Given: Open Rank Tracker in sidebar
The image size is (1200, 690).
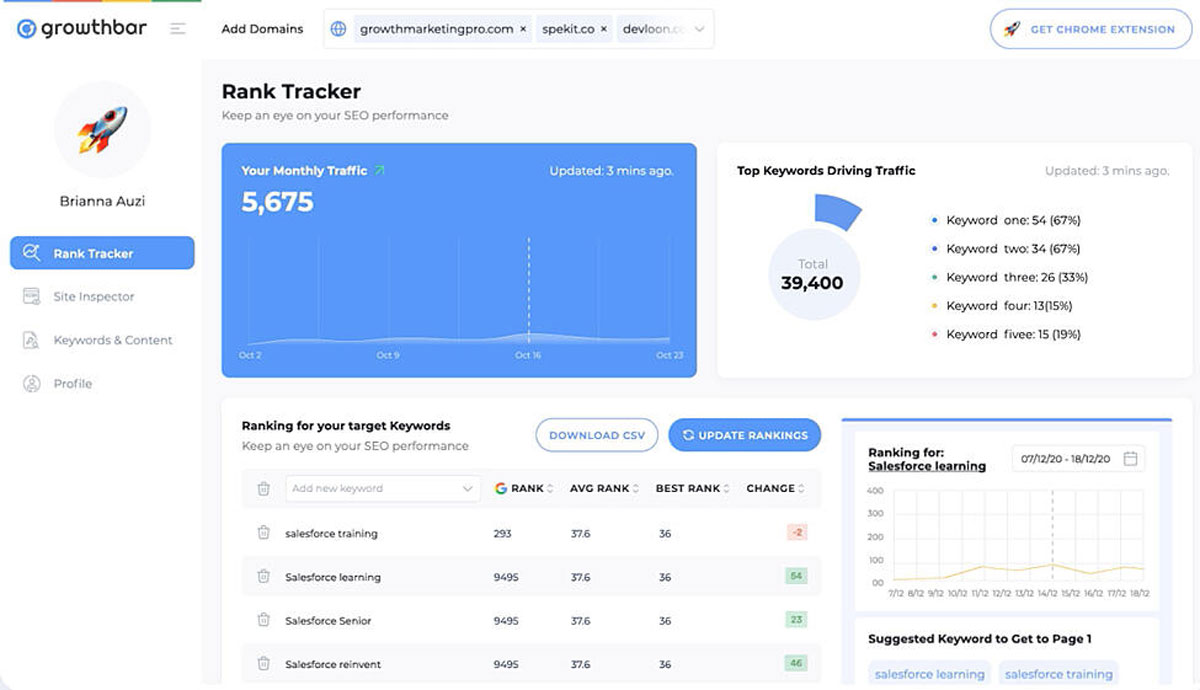Looking at the screenshot, I should pos(102,253).
